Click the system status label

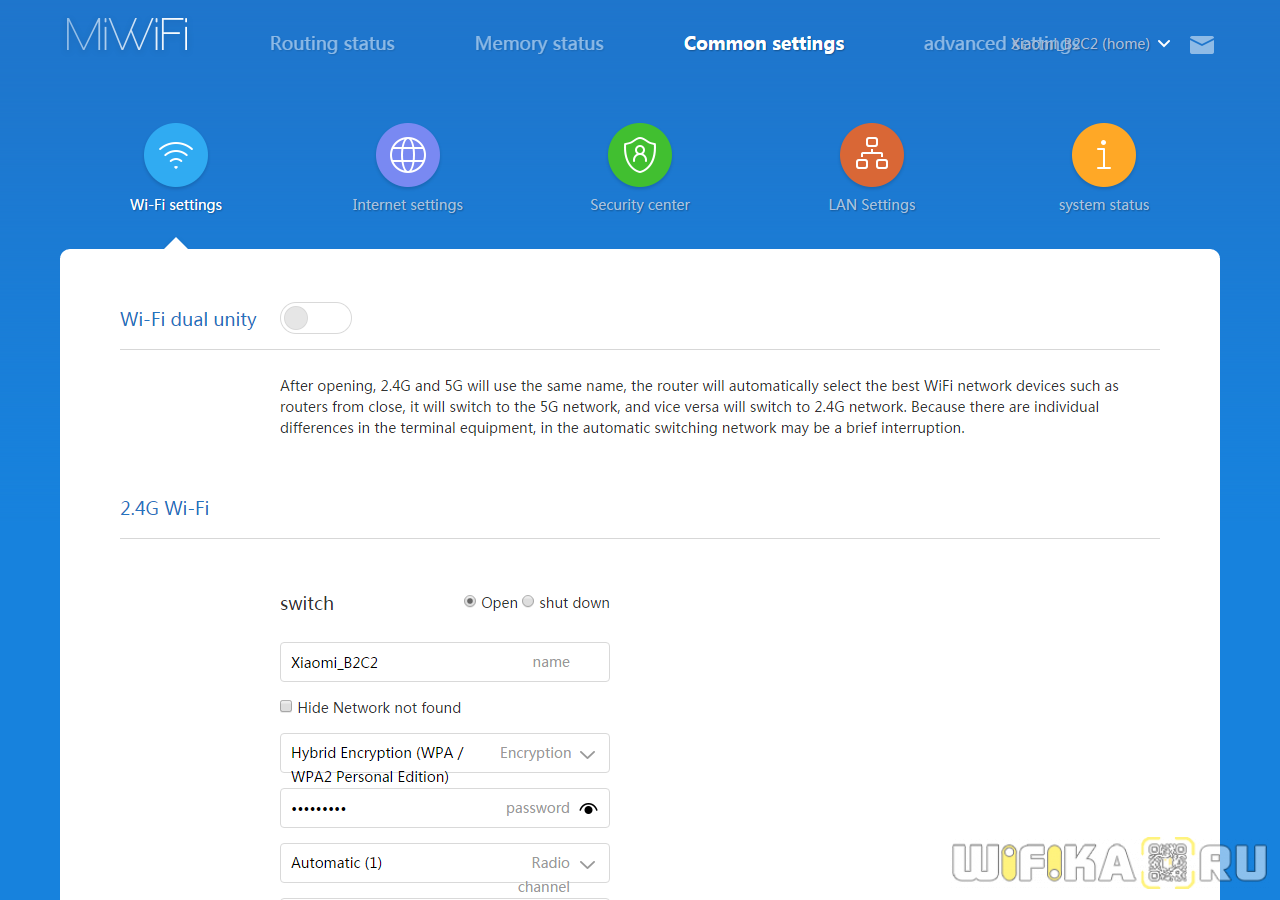click(x=1104, y=205)
